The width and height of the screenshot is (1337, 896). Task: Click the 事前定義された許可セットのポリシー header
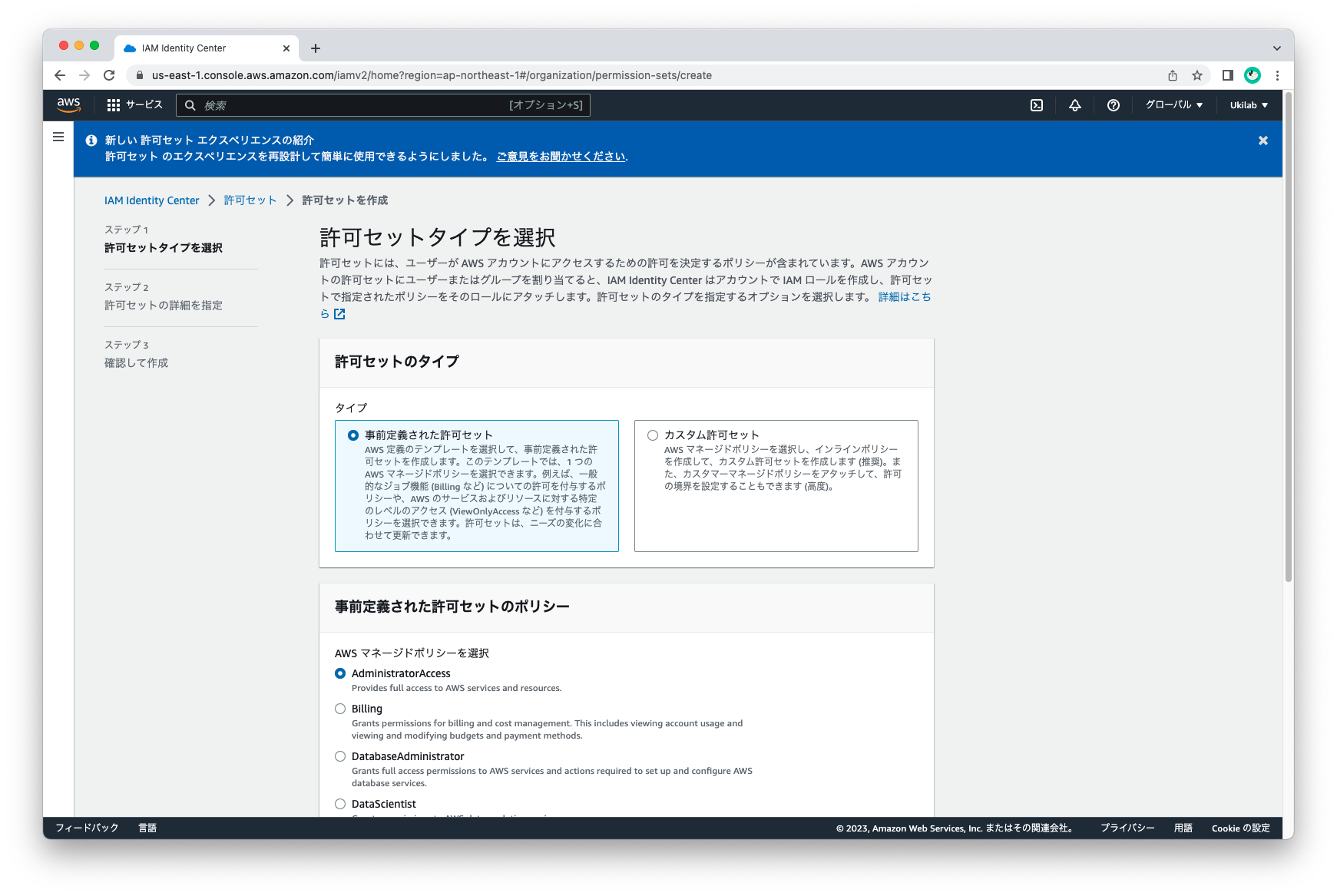pyautogui.click(x=452, y=607)
